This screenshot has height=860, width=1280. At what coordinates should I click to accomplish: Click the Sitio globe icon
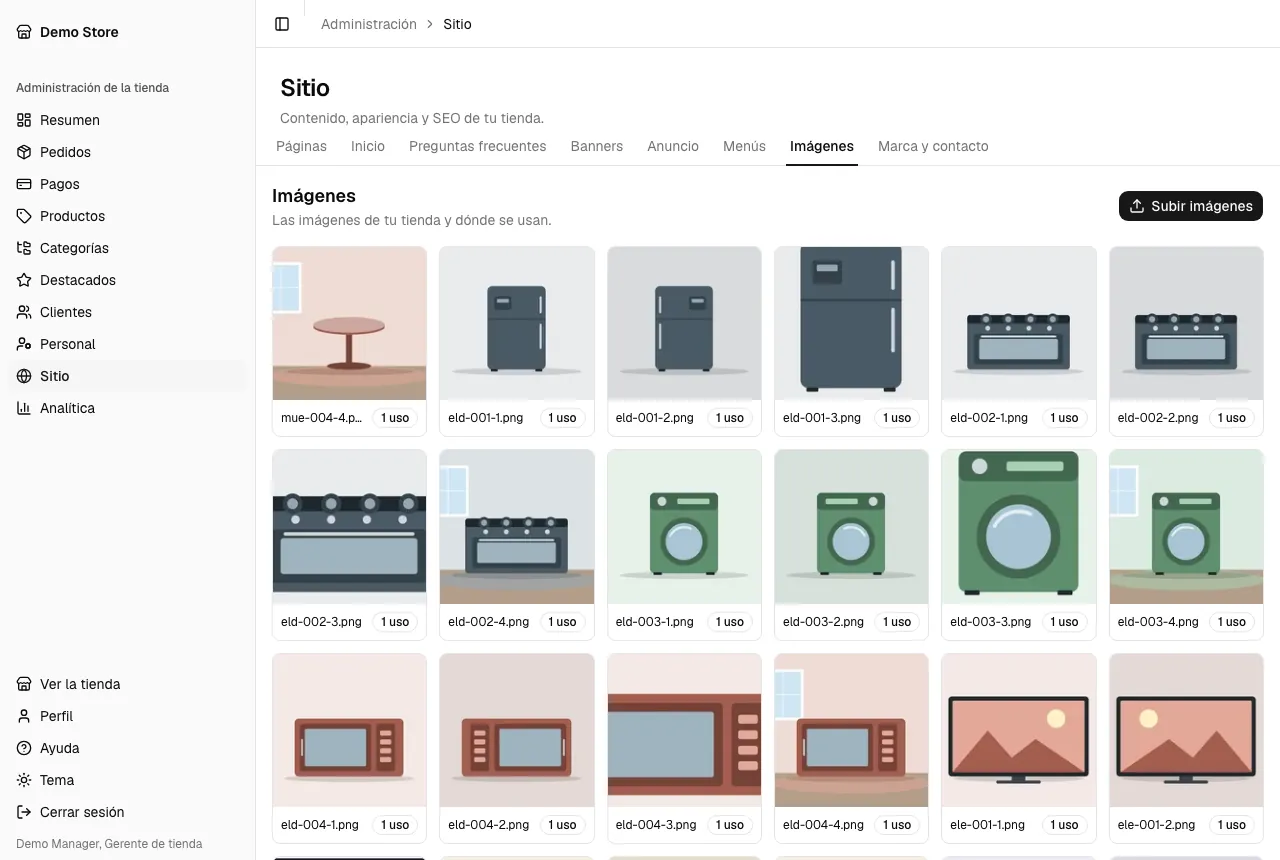click(24, 376)
